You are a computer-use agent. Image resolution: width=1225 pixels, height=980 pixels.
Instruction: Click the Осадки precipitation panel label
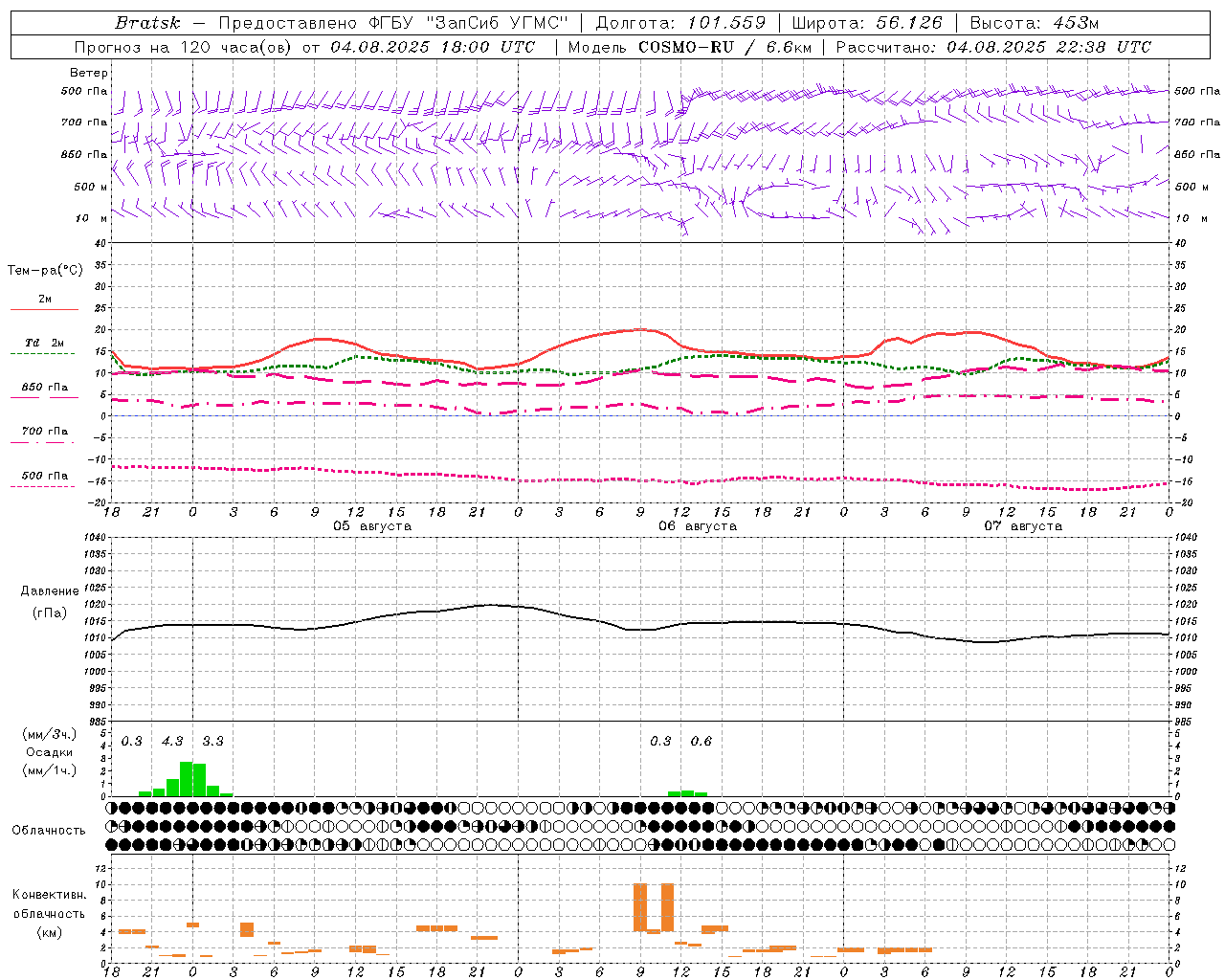pos(49,752)
